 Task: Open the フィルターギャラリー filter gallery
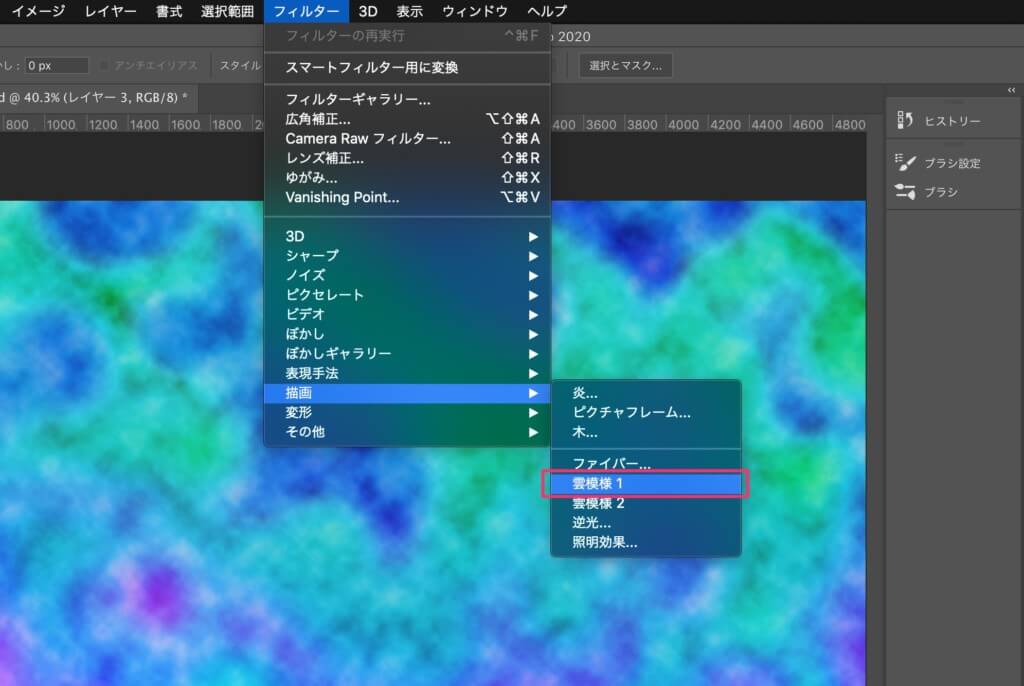click(358, 100)
